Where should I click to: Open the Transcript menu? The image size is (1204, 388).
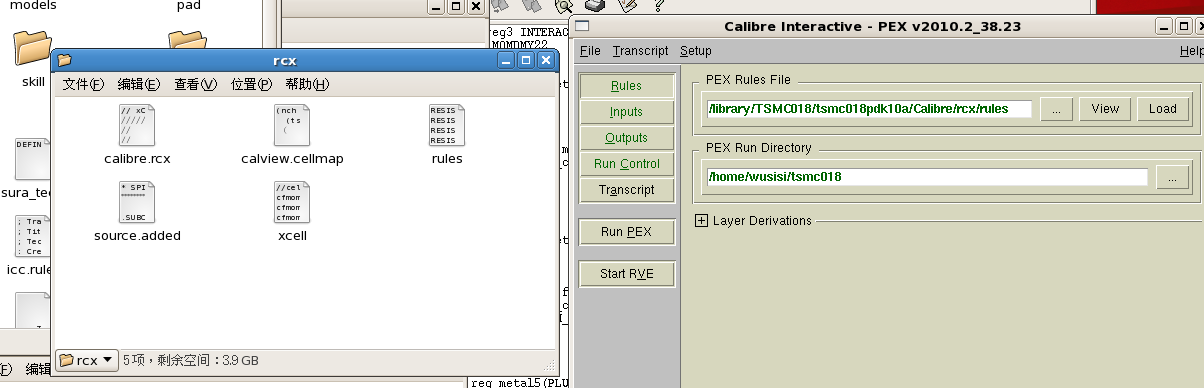click(x=640, y=51)
